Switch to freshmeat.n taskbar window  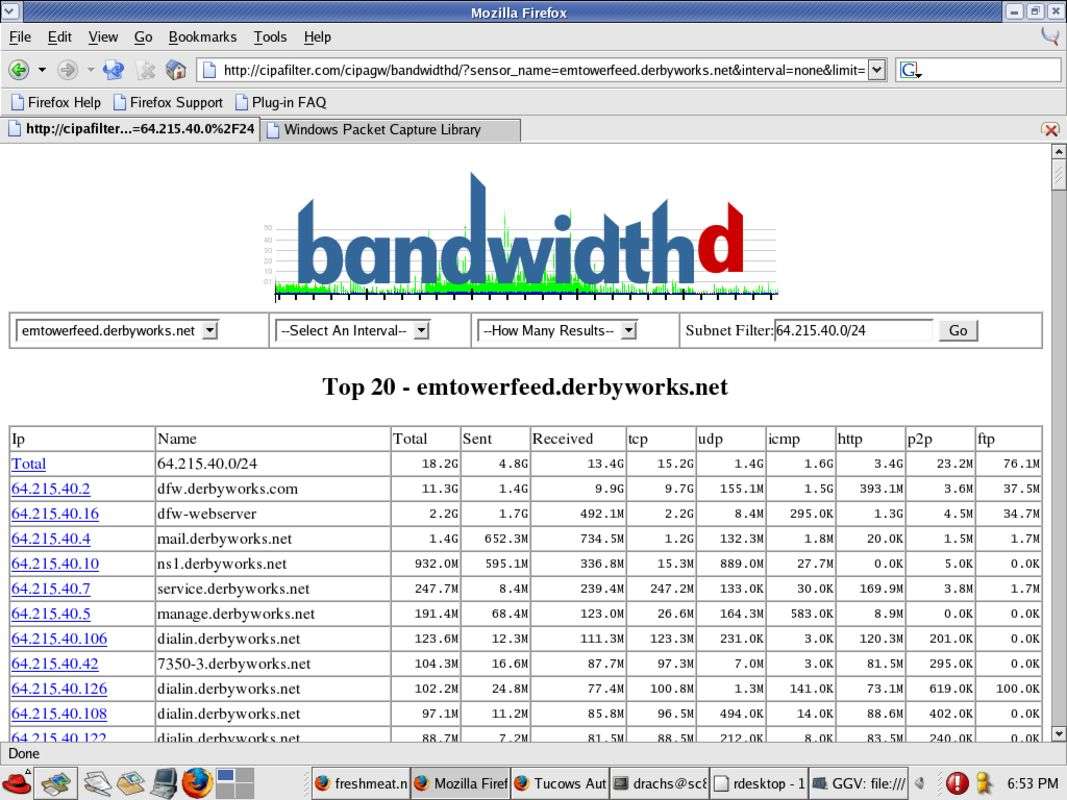point(360,784)
